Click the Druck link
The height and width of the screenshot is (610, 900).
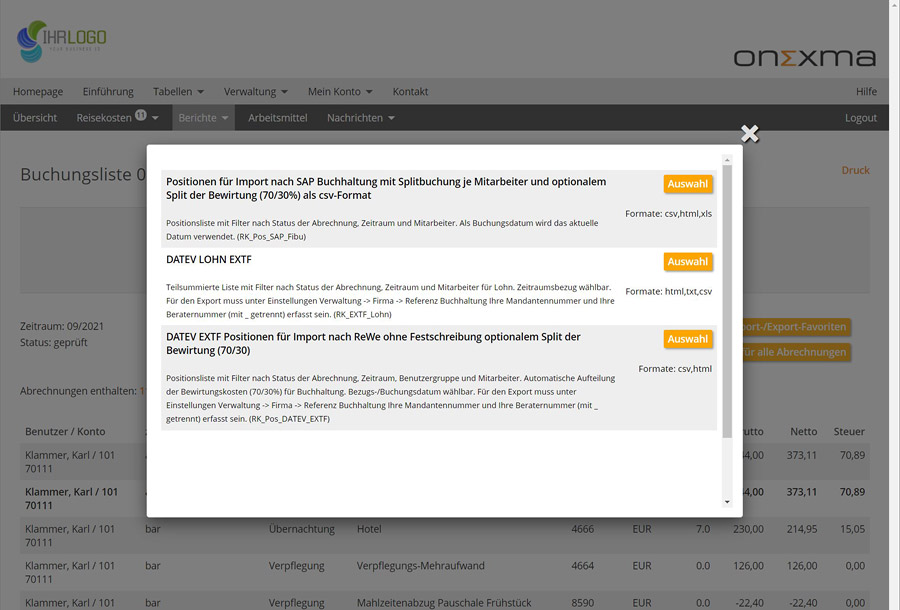click(856, 170)
